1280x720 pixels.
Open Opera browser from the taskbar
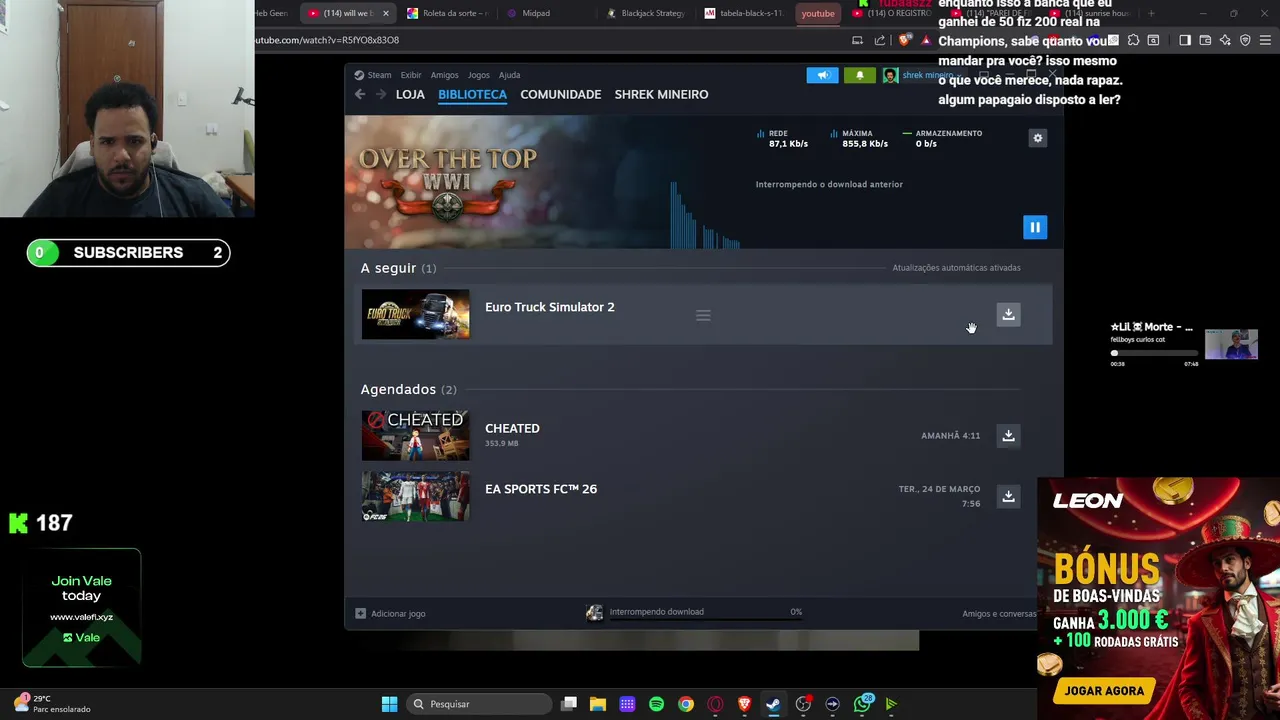click(715, 704)
